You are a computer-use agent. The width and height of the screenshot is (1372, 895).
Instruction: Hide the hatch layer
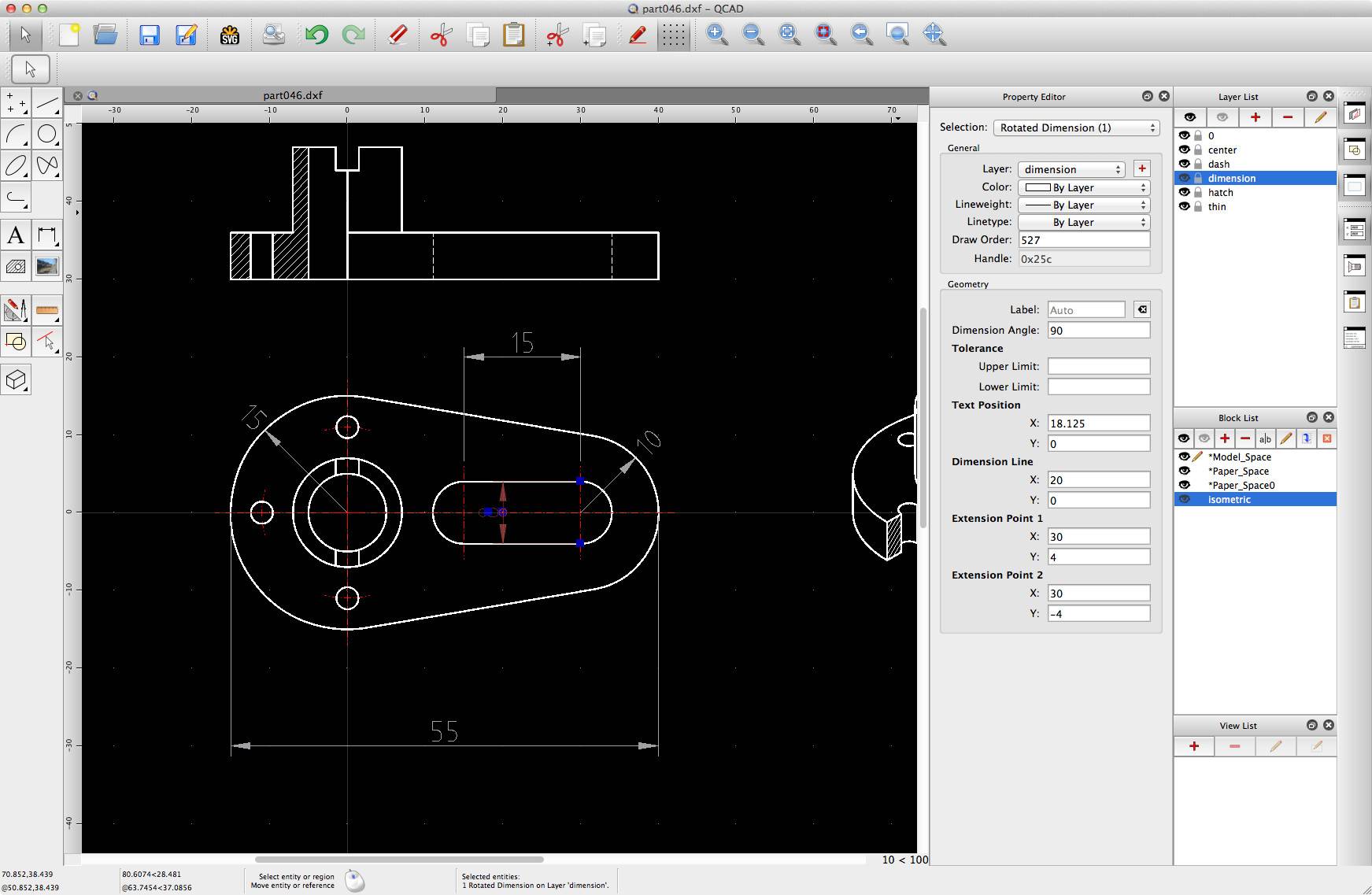coord(1185,192)
